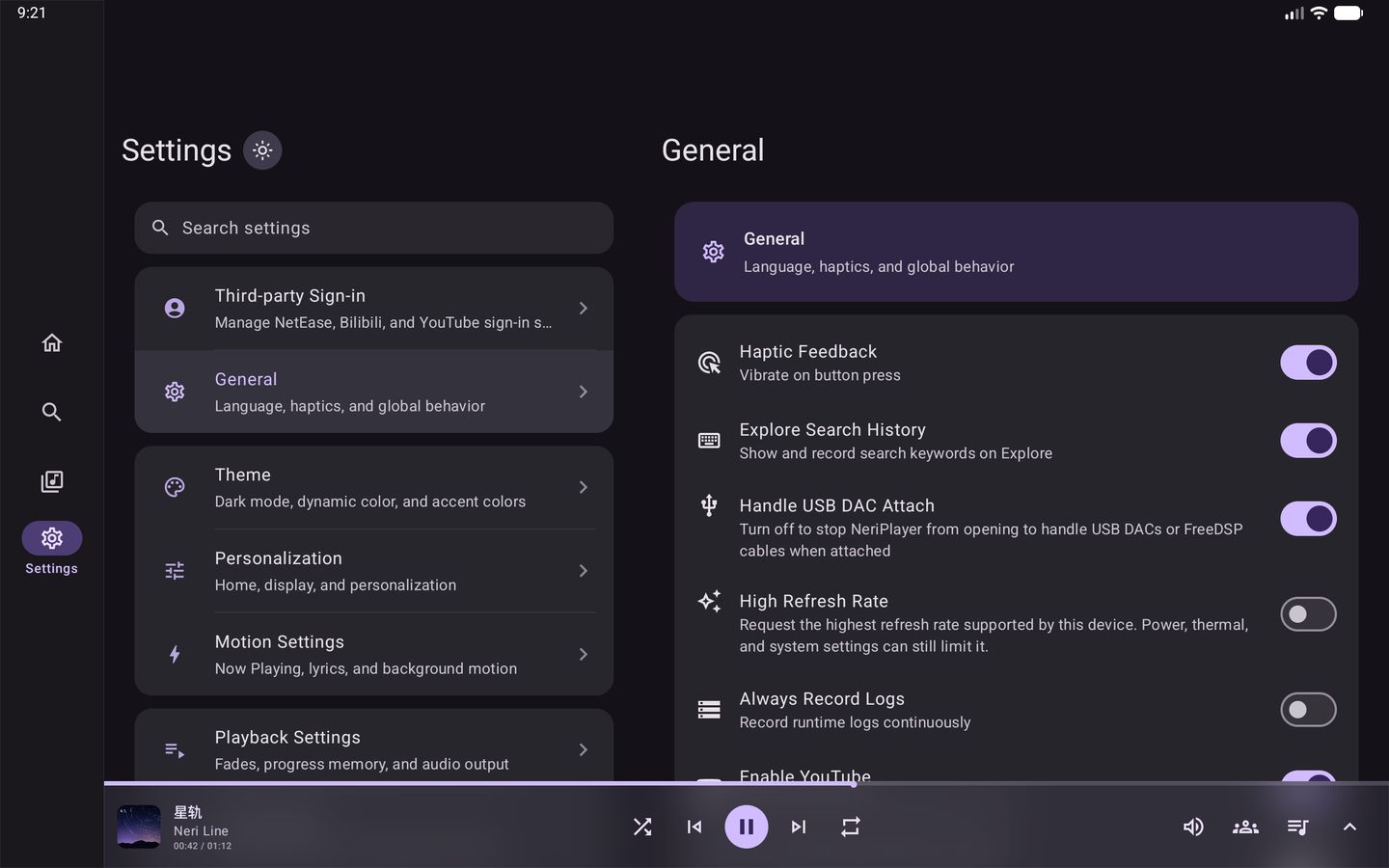Click the magnifier icon in Search settings
The width and height of the screenshot is (1389, 868).
[160, 228]
